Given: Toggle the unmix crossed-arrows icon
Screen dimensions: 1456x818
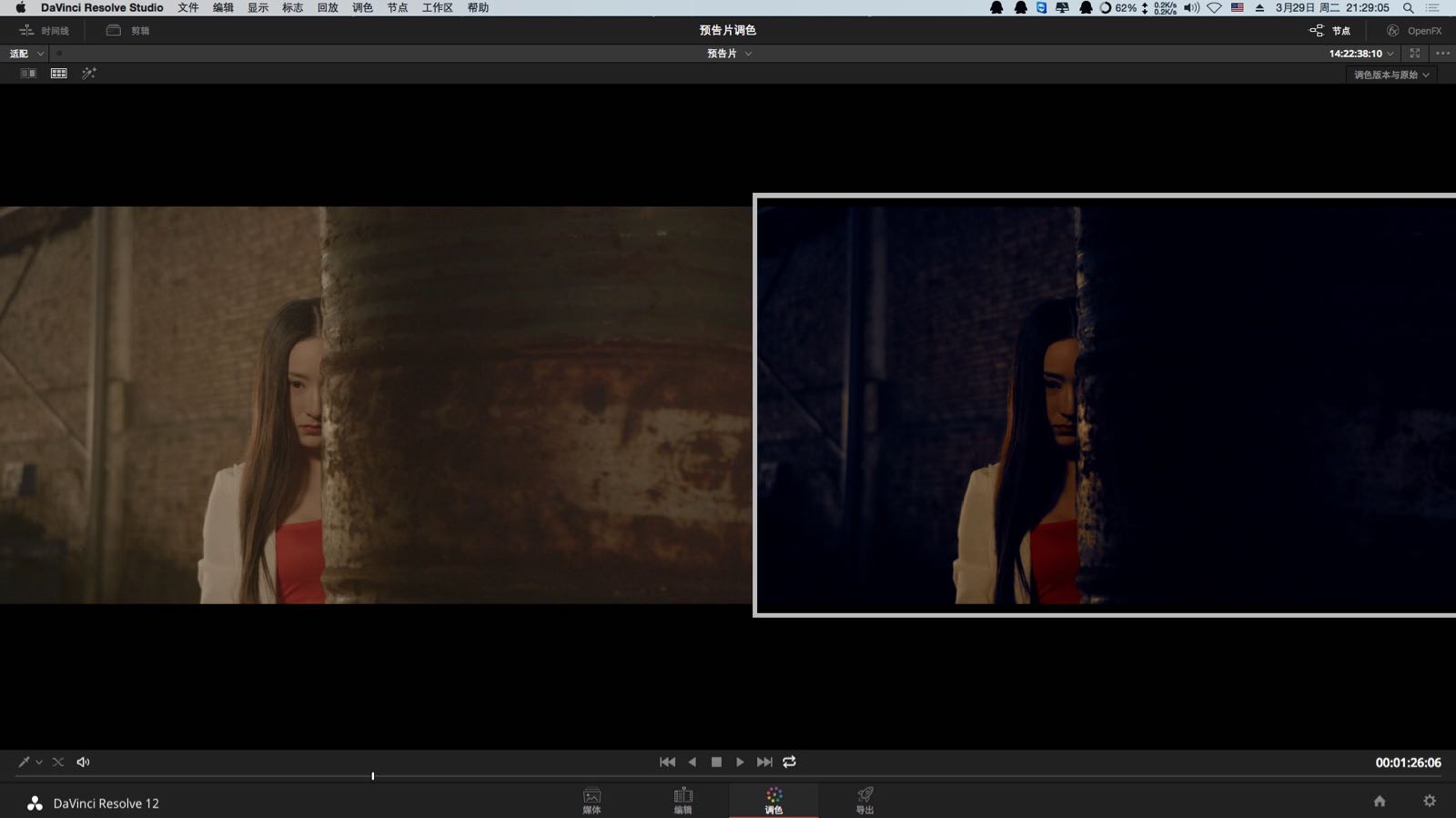Looking at the screenshot, I should 58,762.
